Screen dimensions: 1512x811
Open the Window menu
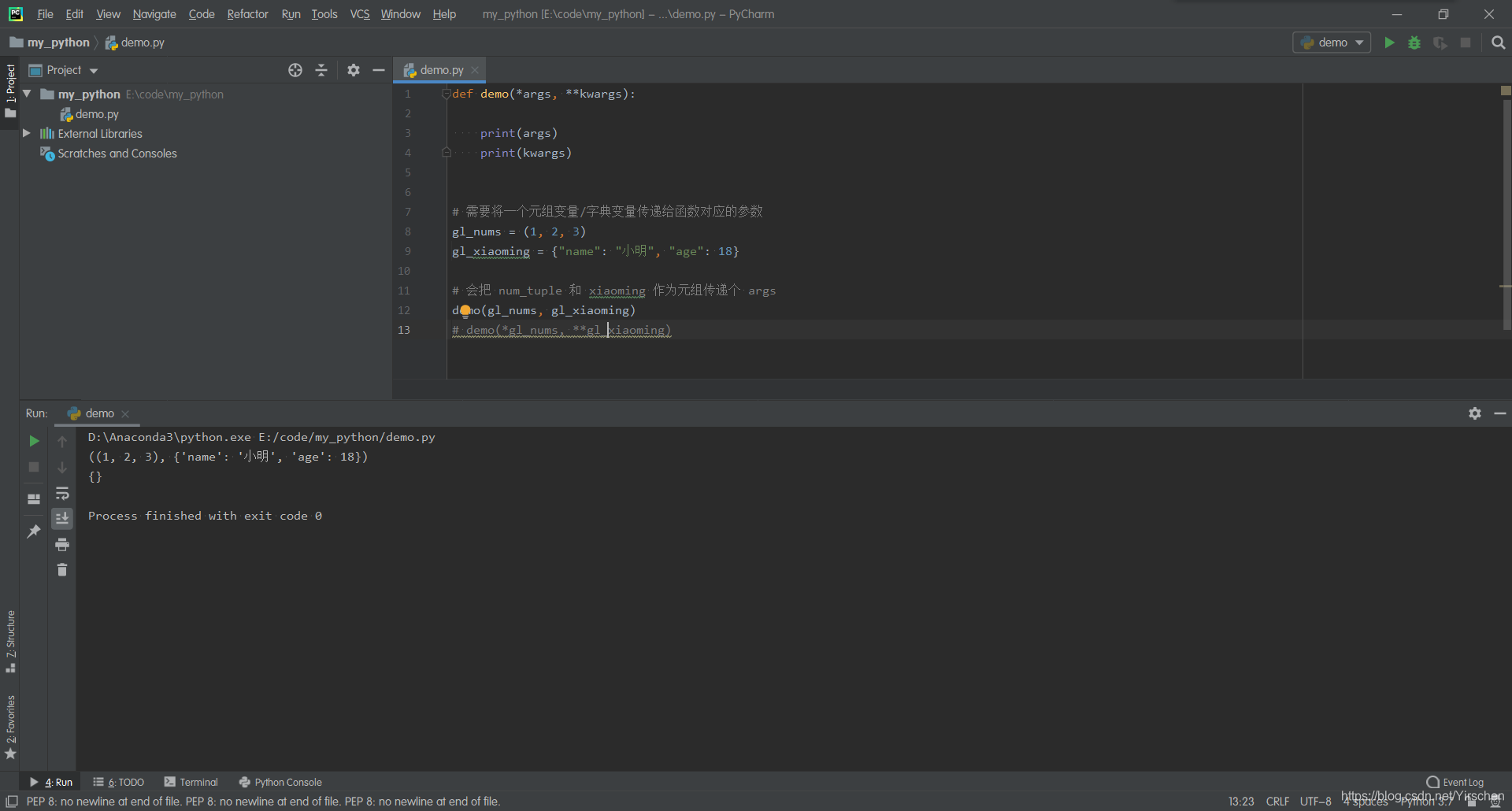coord(400,14)
